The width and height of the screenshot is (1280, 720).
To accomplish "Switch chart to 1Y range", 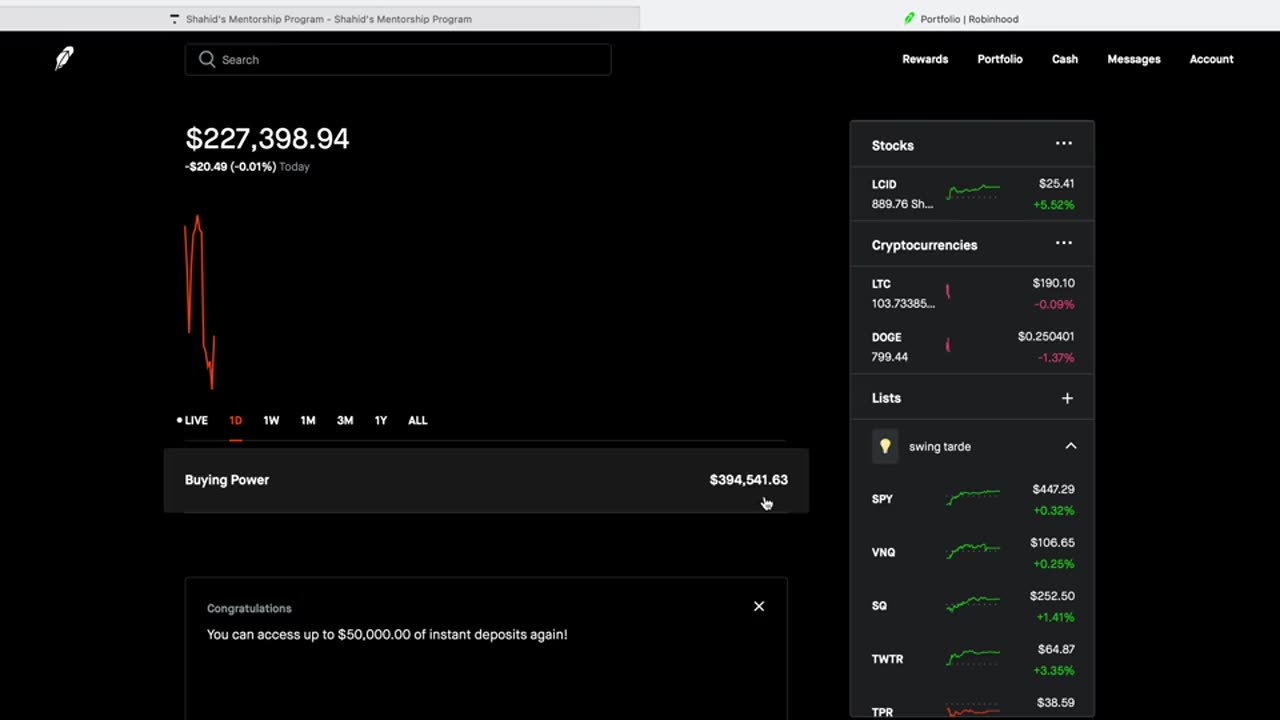I will tap(381, 420).
